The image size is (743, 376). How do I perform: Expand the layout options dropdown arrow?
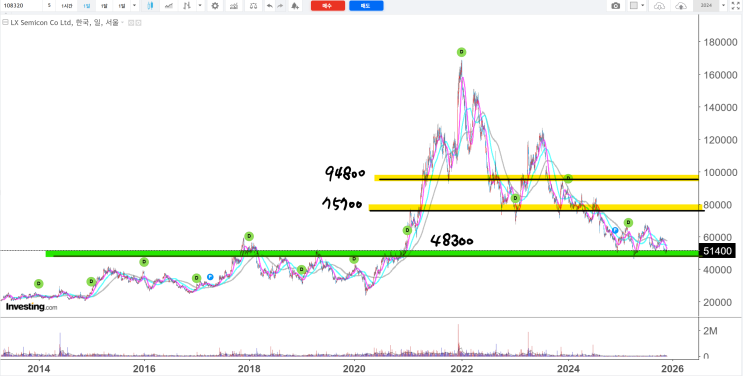(x=643, y=6)
